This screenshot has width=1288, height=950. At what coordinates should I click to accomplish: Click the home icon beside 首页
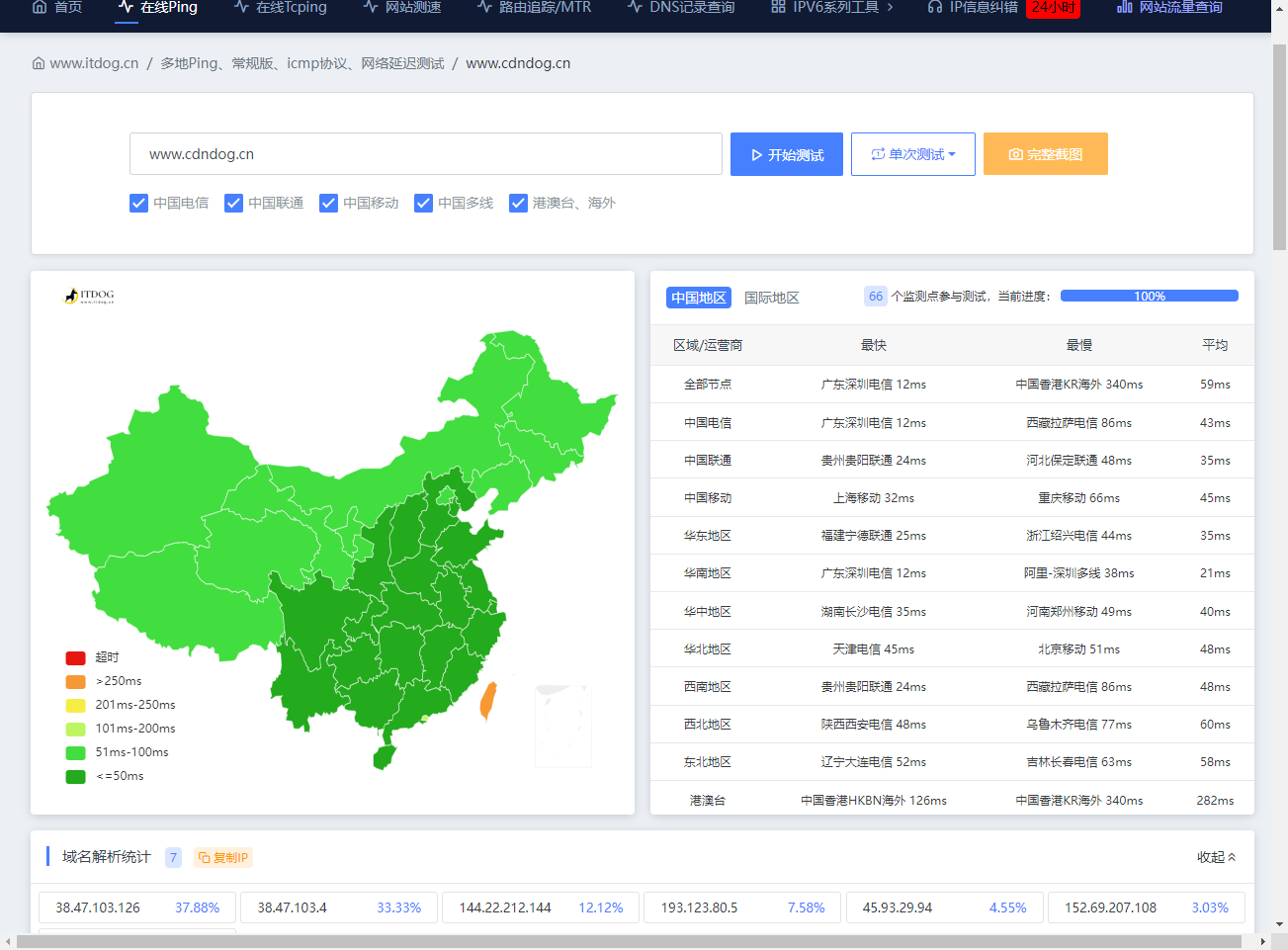point(40,7)
